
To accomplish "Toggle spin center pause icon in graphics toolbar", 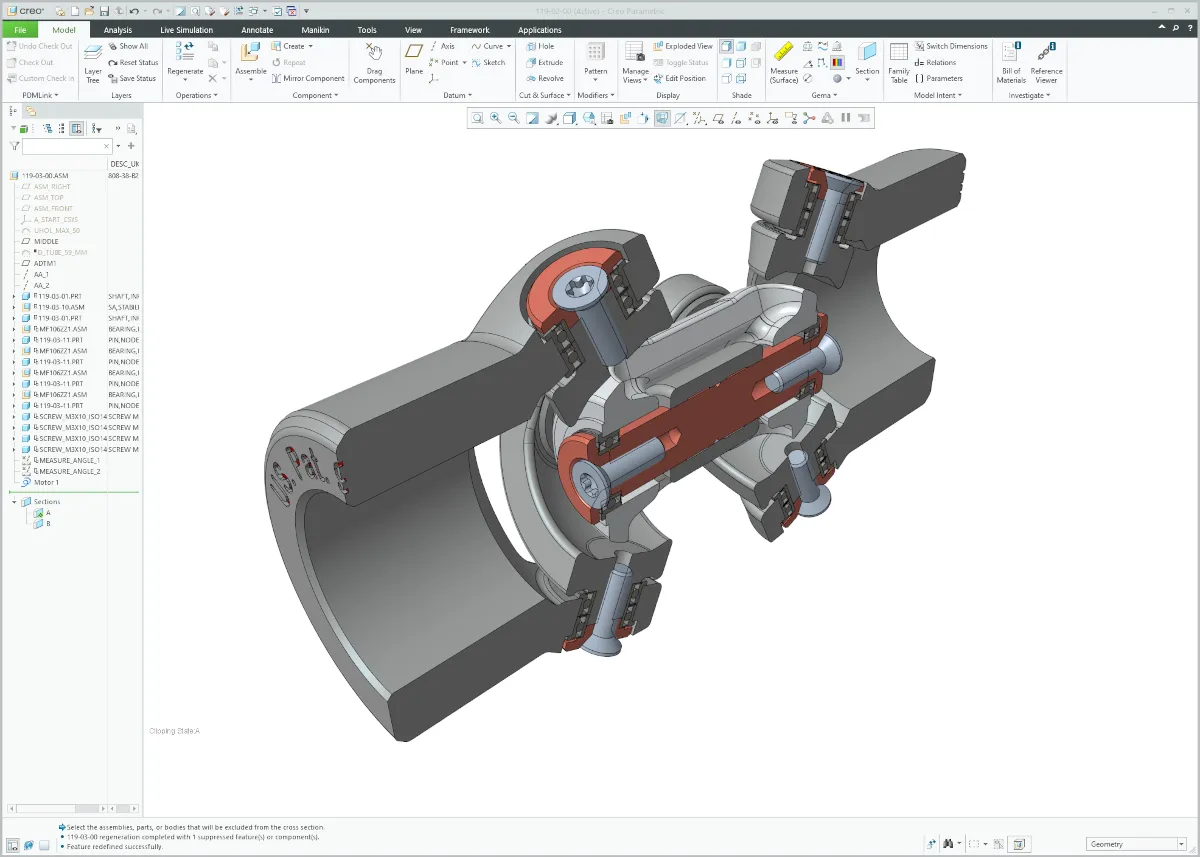I will pyautogui.click(x=846, y=118).
